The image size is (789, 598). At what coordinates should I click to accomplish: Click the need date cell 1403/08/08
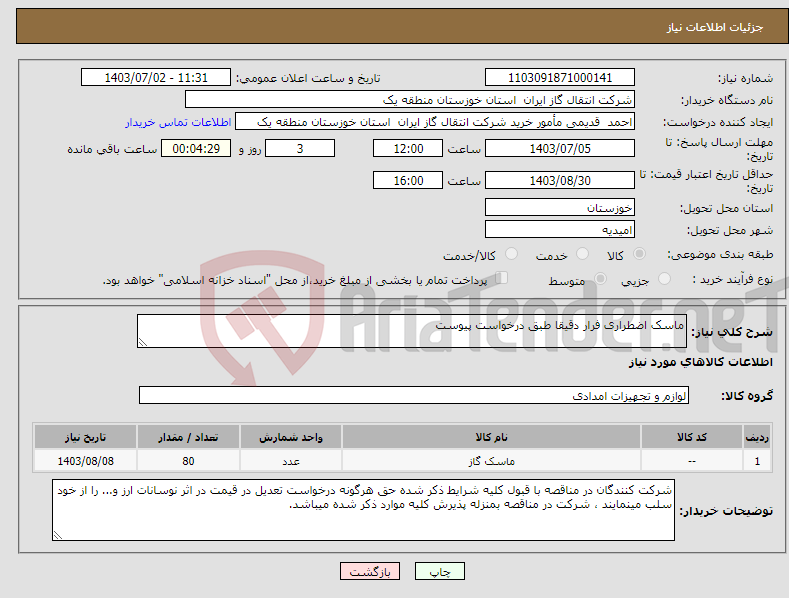pyautogui.click(x=86, y=461)
